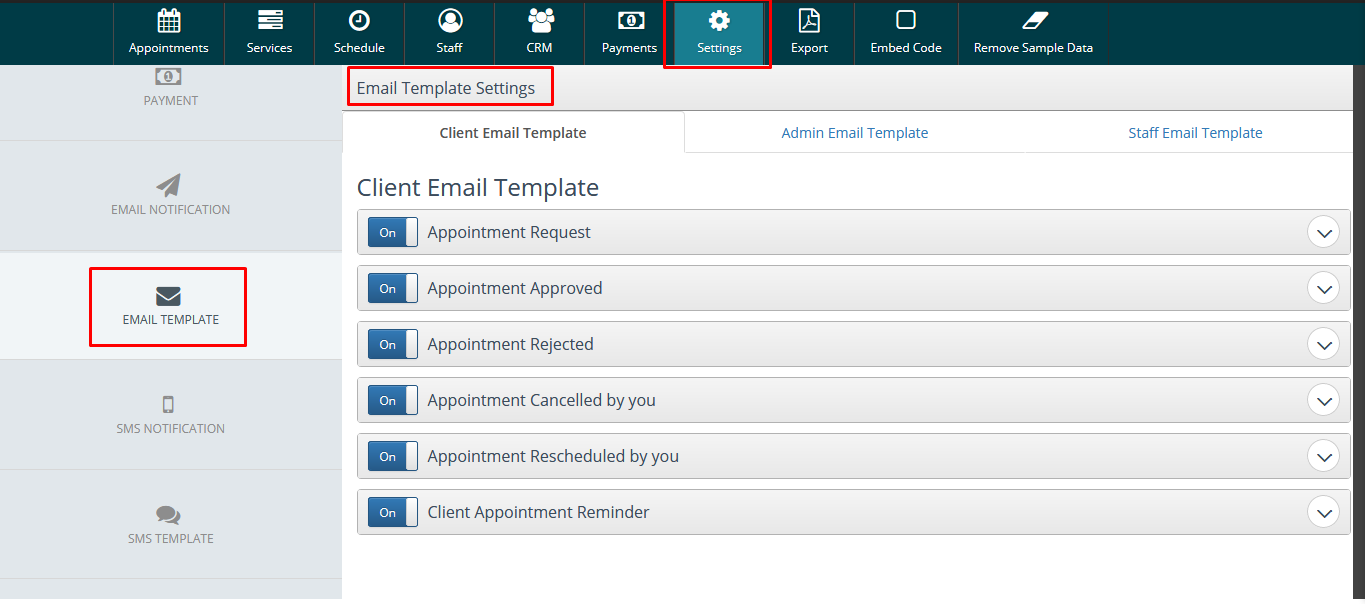
Task: Expand the Appointment Approved chevron
Action: (1324, 289)
